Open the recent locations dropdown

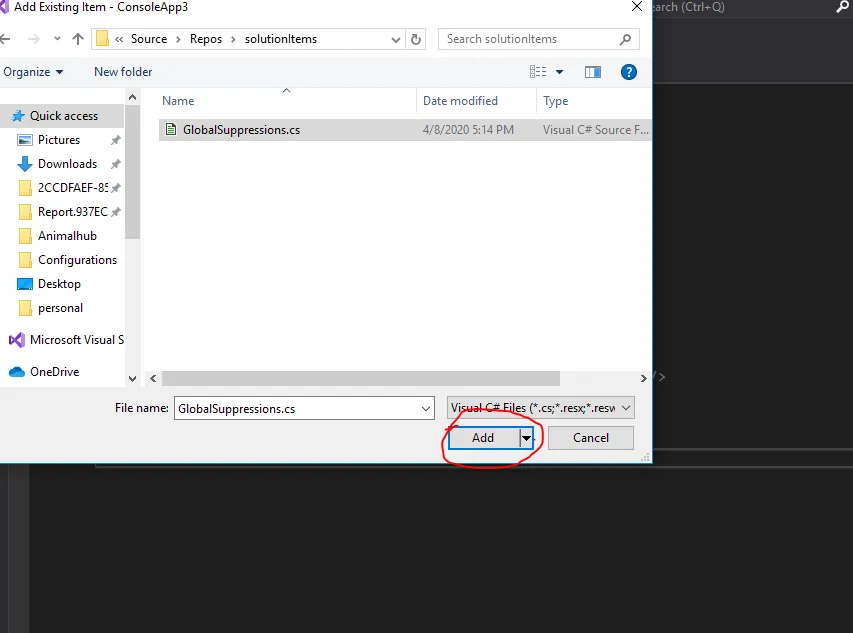pos(57,39)
